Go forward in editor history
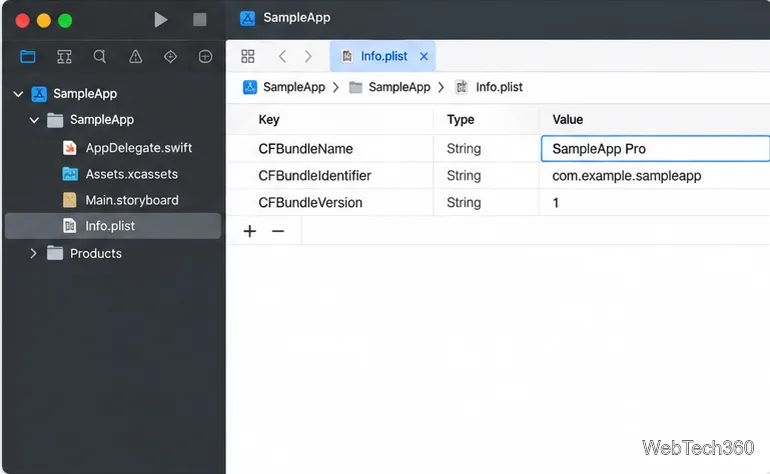770x474 pixels. pyautogui.click(x=308, y=56)
